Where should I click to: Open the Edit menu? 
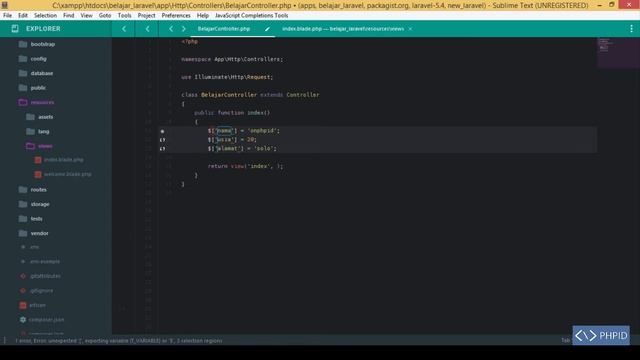click(23, 16)
